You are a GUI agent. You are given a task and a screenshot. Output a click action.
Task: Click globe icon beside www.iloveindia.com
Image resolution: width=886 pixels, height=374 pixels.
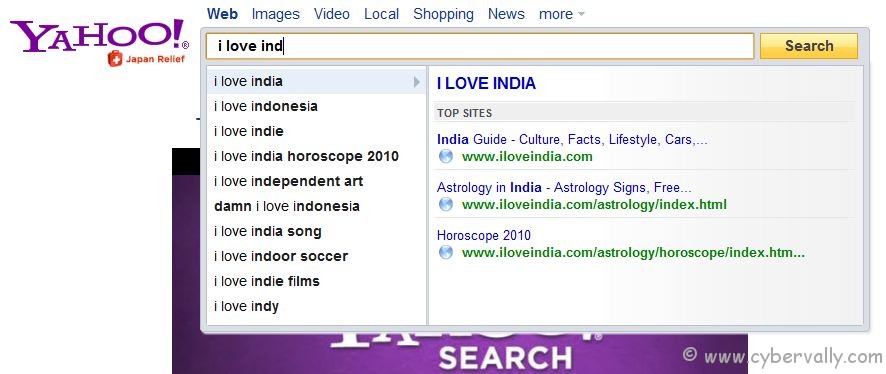[446, 156]
